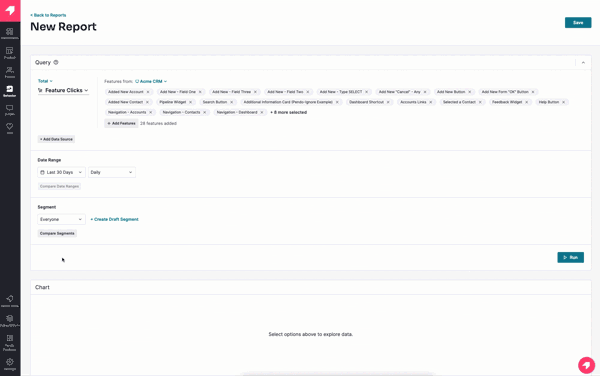Click the Run button
The width and height of the screenshot is (600, 376).
click(570, 257)
